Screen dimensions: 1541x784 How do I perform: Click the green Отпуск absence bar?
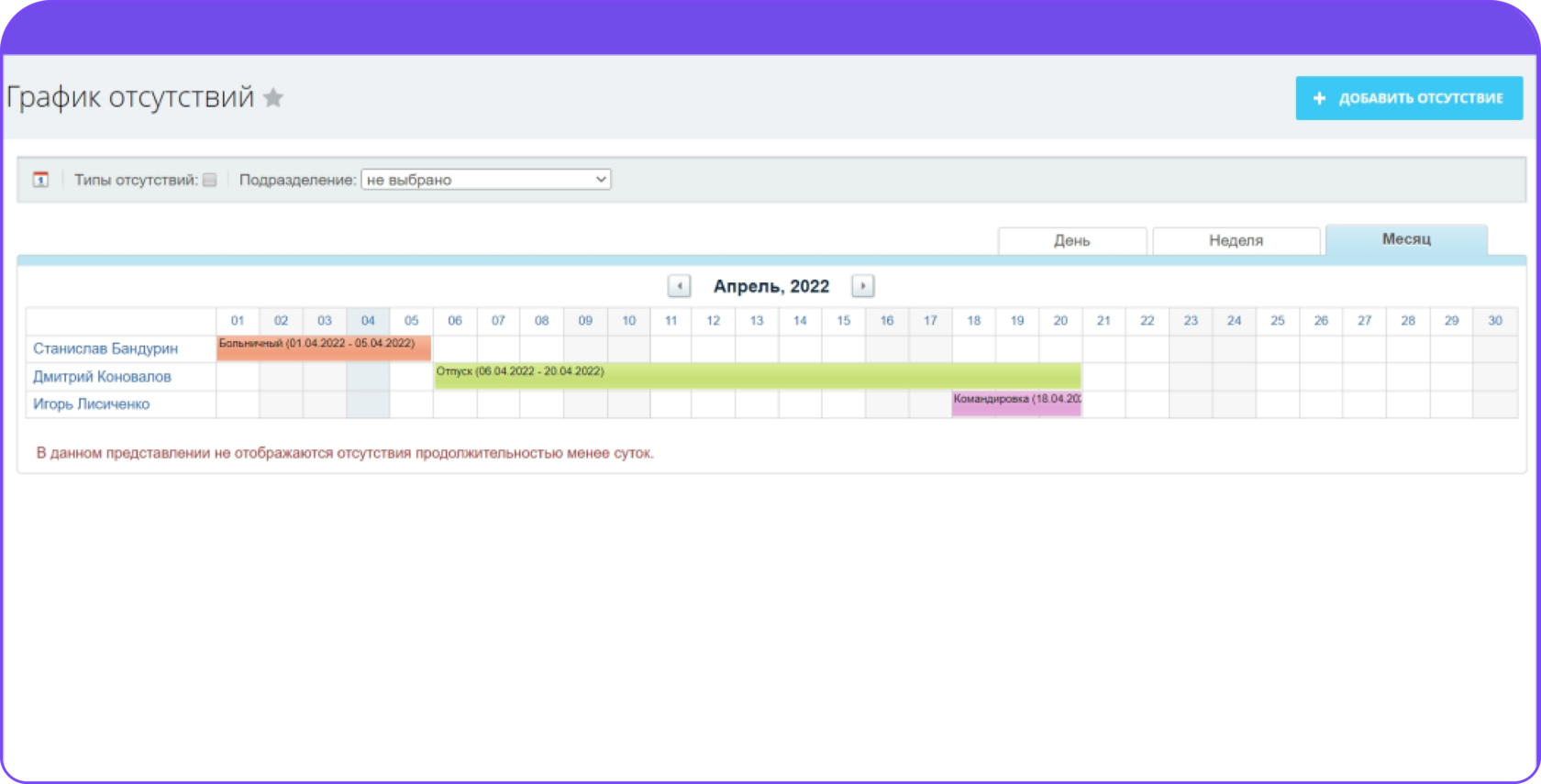tap(758, 376)
